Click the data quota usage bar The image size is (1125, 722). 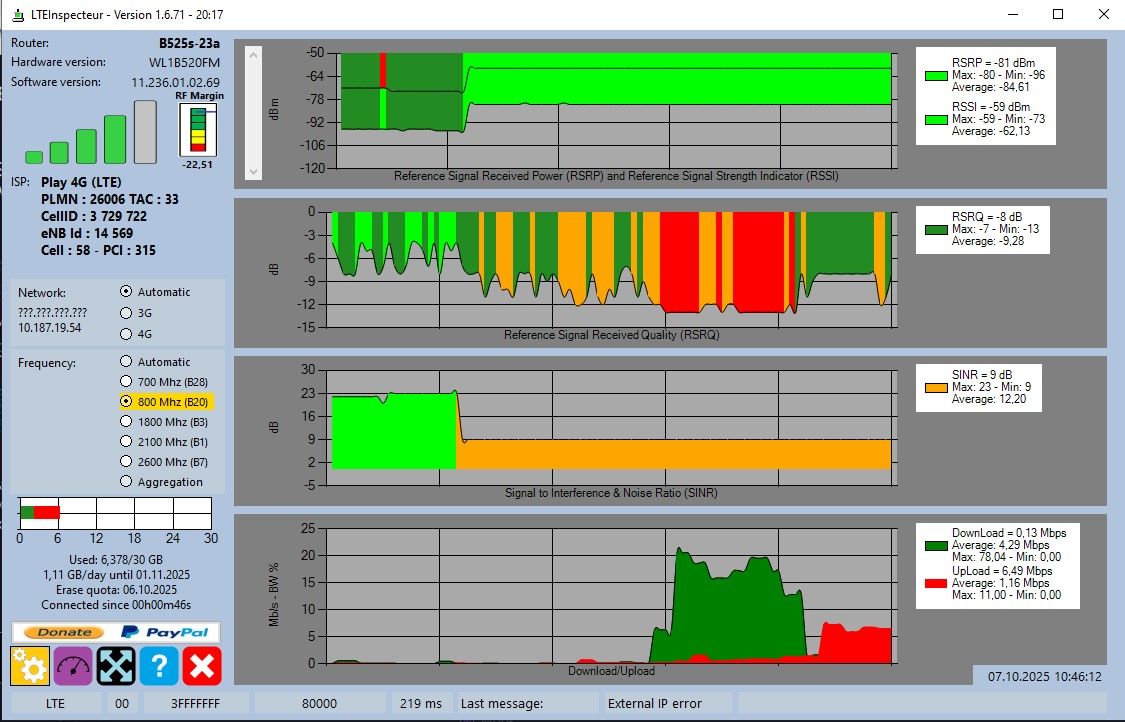[x=116, y=513]
